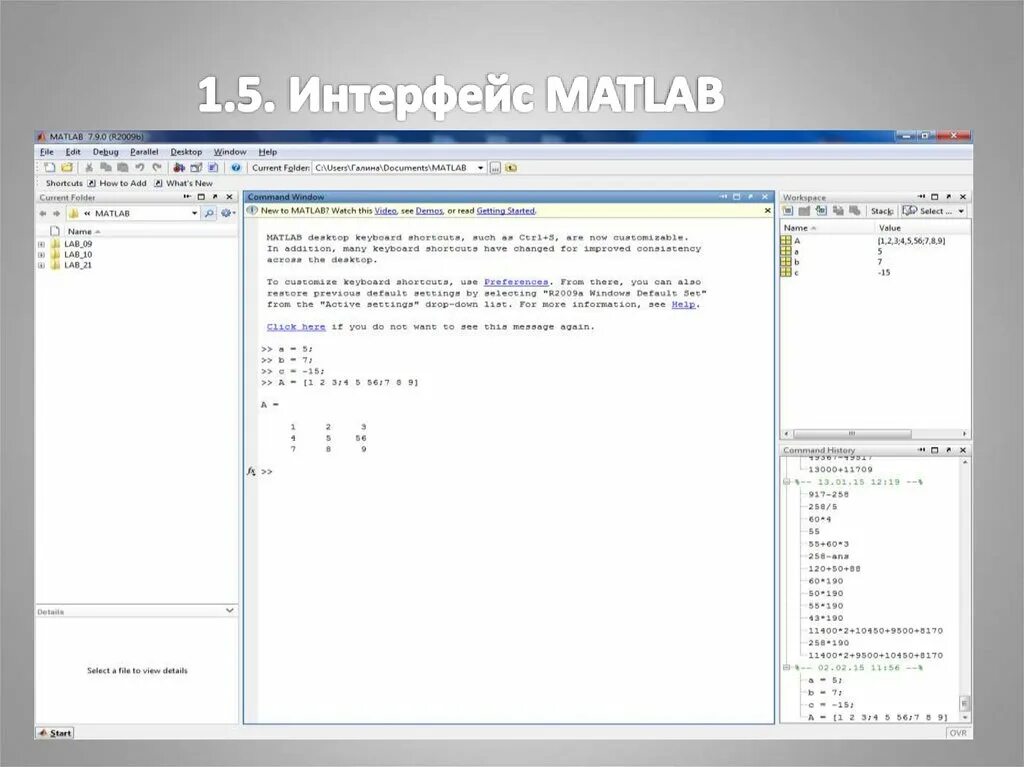Click variable A icon in Workspace
This screenshot has height=767, width=1024.
point(786,240)
